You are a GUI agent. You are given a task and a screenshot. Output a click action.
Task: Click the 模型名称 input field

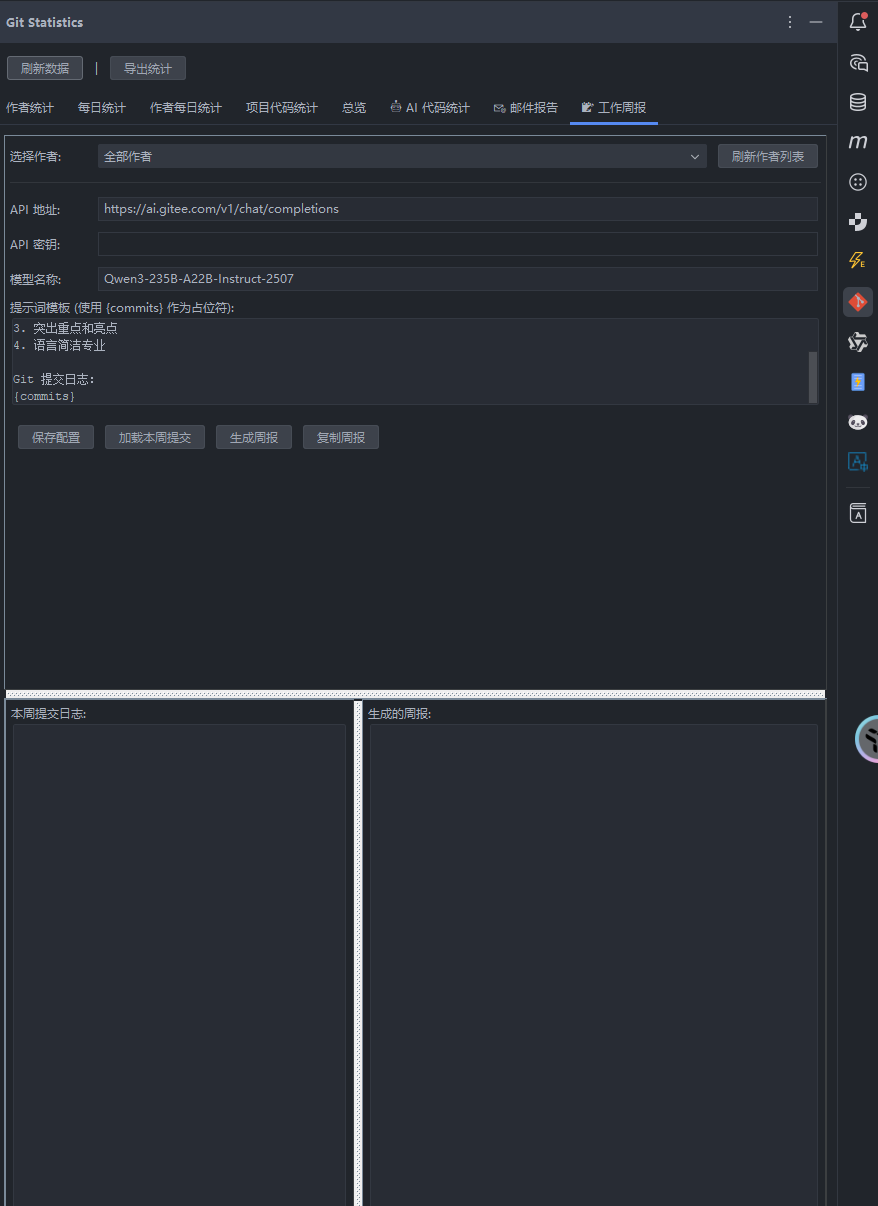458,279
